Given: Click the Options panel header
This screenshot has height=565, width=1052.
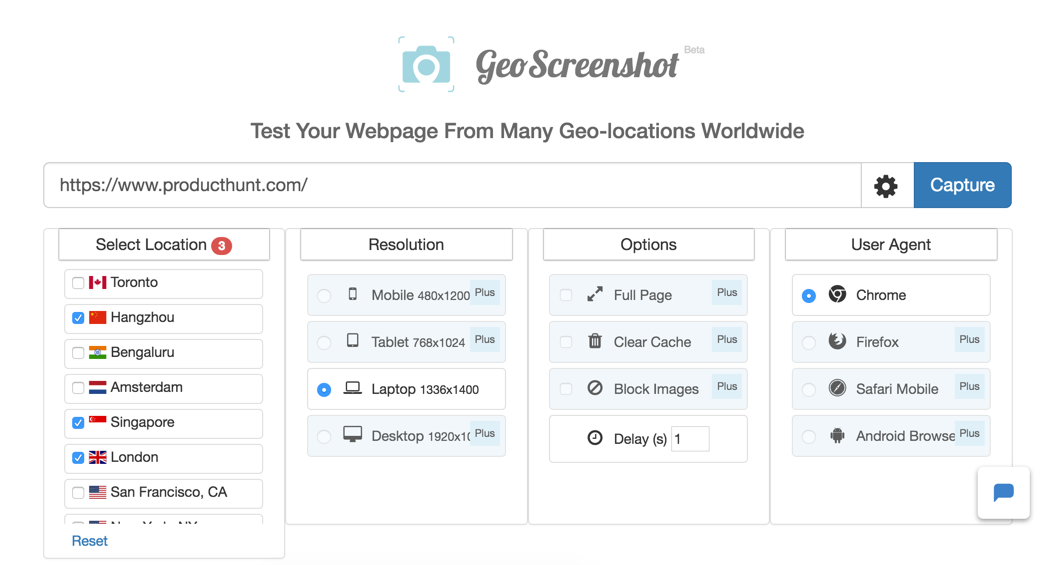Looking at the screenshot, I should coord(648,245).
